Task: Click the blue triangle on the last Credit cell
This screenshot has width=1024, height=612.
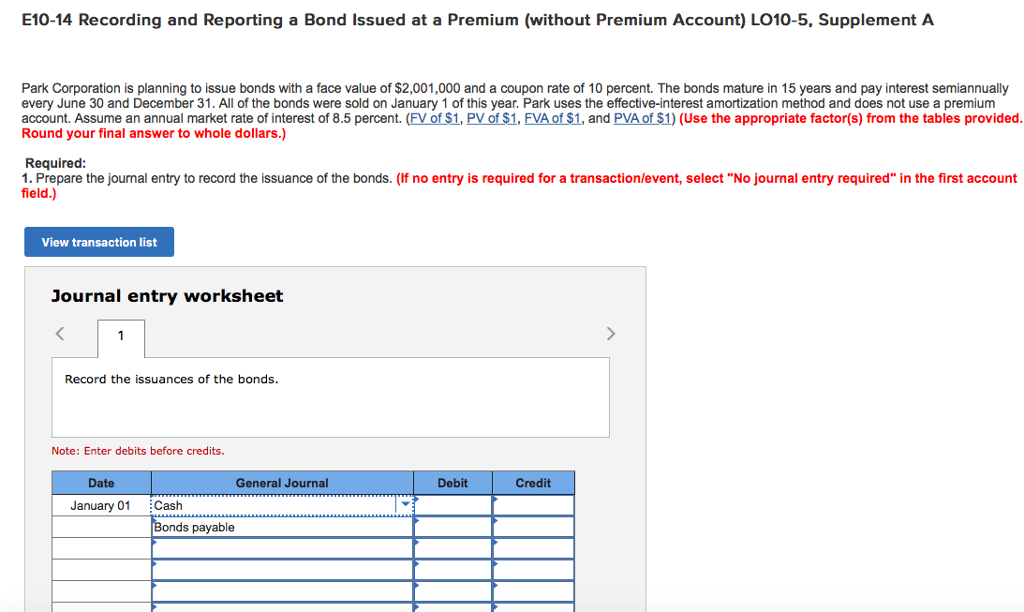Action: coord(496,605)
